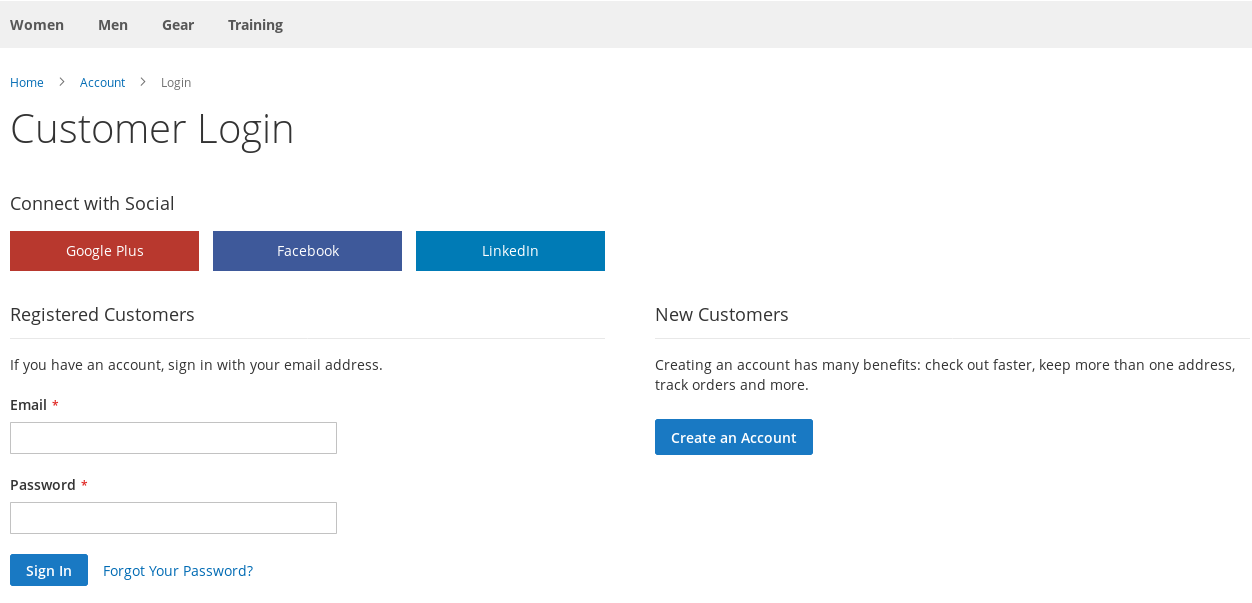Open the Women menu
The height and width of the screenshot is (603, 1252).
[37, 25]
